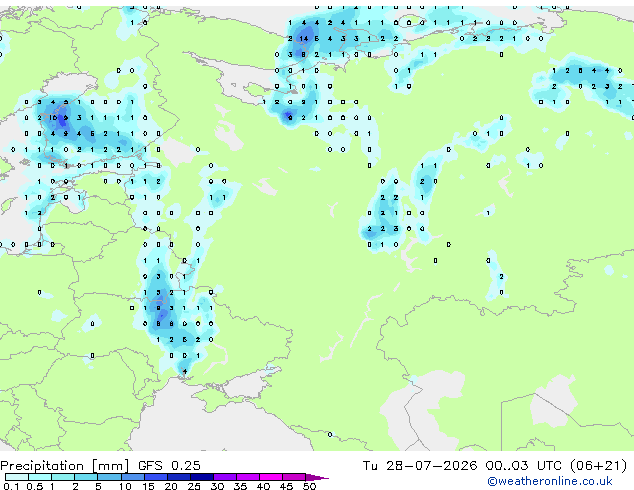This screenshot has height=490, width=634.
Task: Click the 'GFS 0.25' model label
Action: (x=169, y=466)
